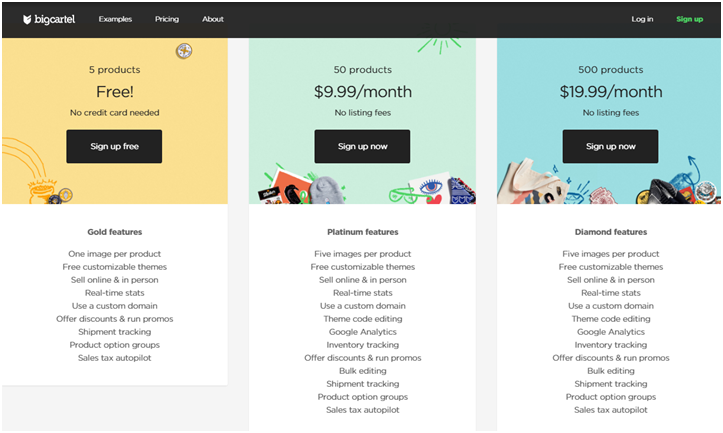Screen dimensions: 723x433
Task: Open the About page
Action: pos(213,19)
